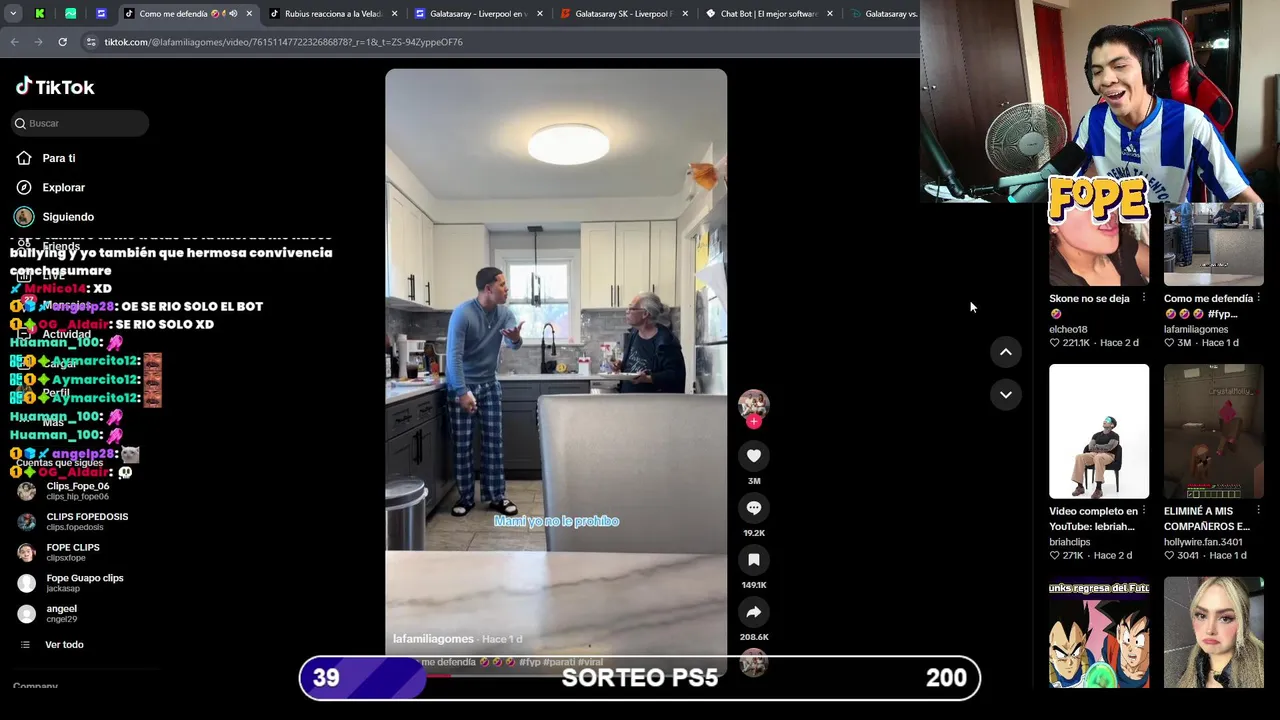Screen dimensions: 1280x720
Task: Switch to the Chat Bot El mejor software tab
Action: pos(769,14)
